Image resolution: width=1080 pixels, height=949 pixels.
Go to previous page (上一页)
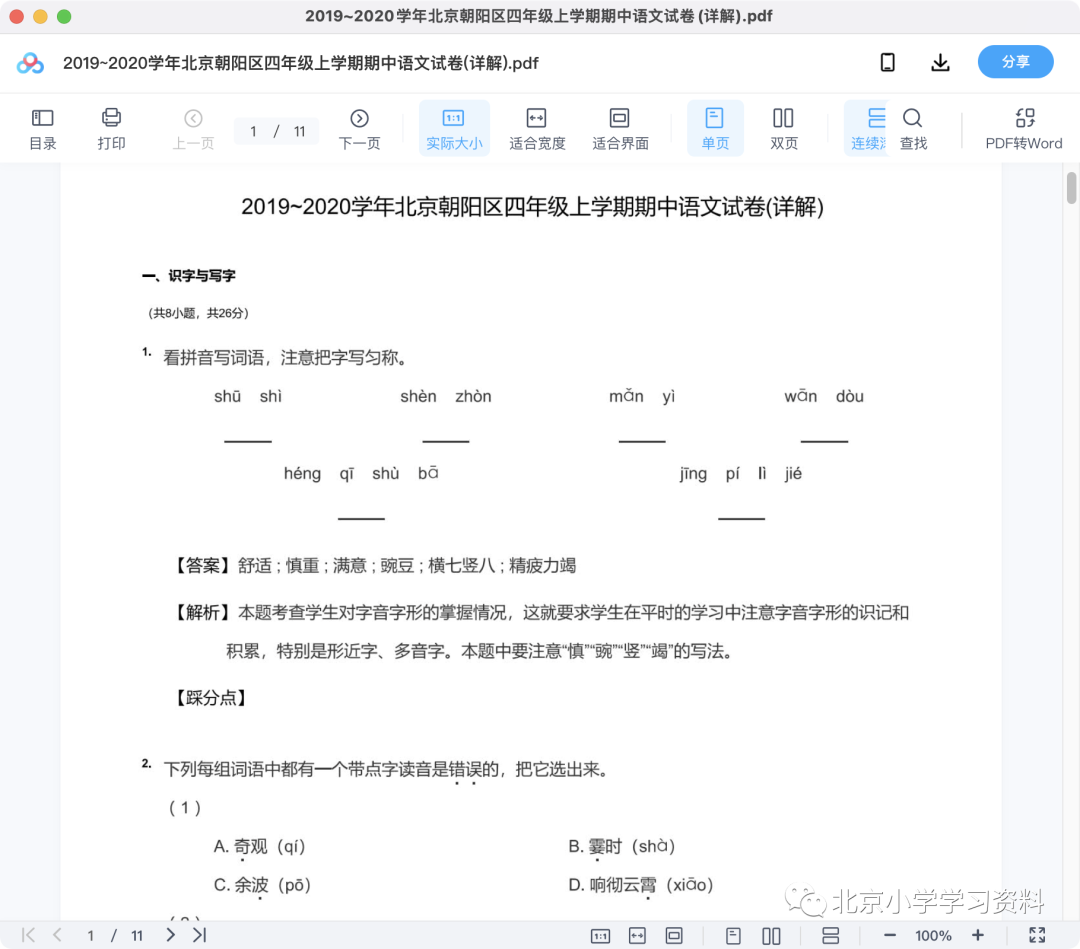point(193,129)
